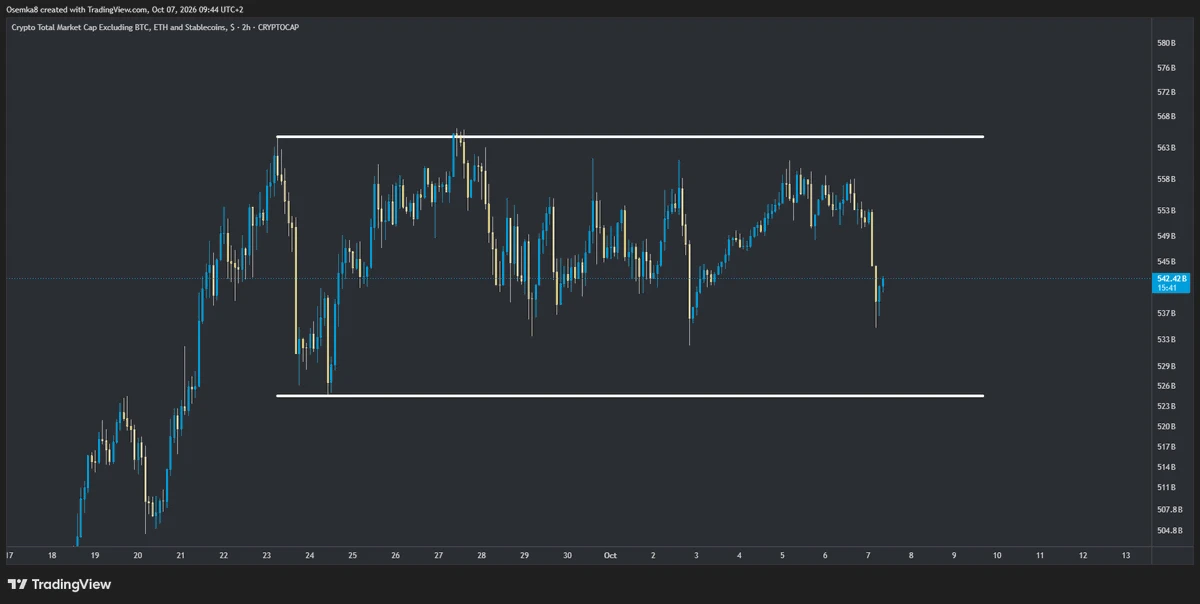Click the upper white resistance line
The width and height of the screenshot is (1200, 604).
[x=630, y=136]
